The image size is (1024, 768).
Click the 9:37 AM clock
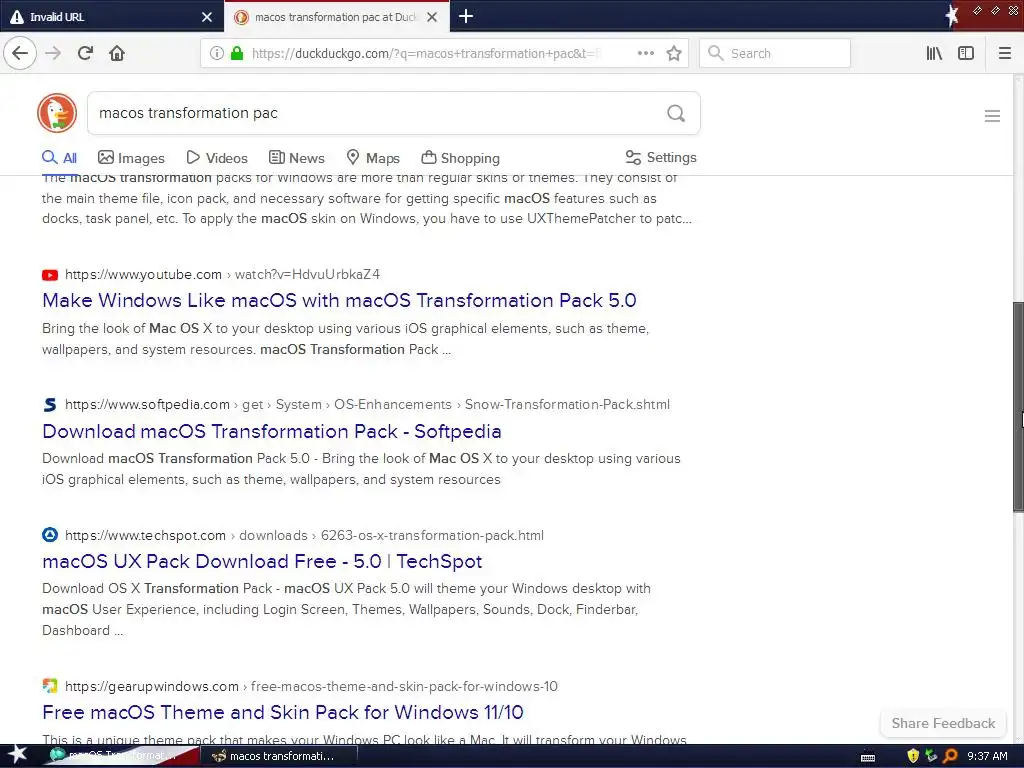pyautogui.click(x=987, y=756)
